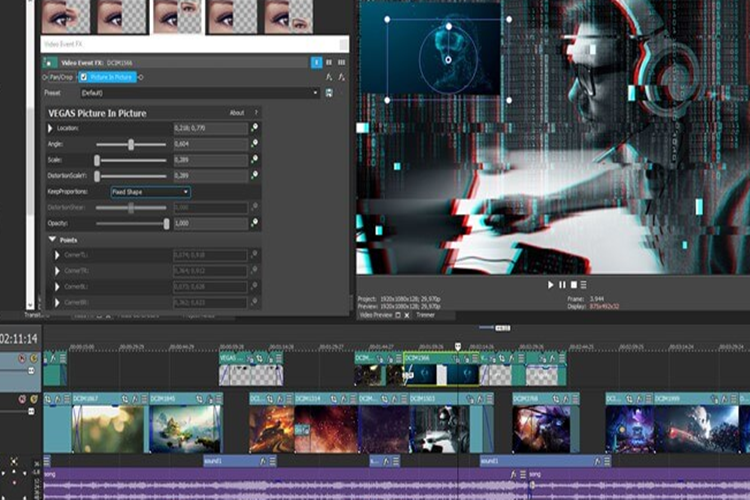Click the timeline playhead marker on the ruler
The height and width of the screenshot is (500, 750).
[458, 345]
